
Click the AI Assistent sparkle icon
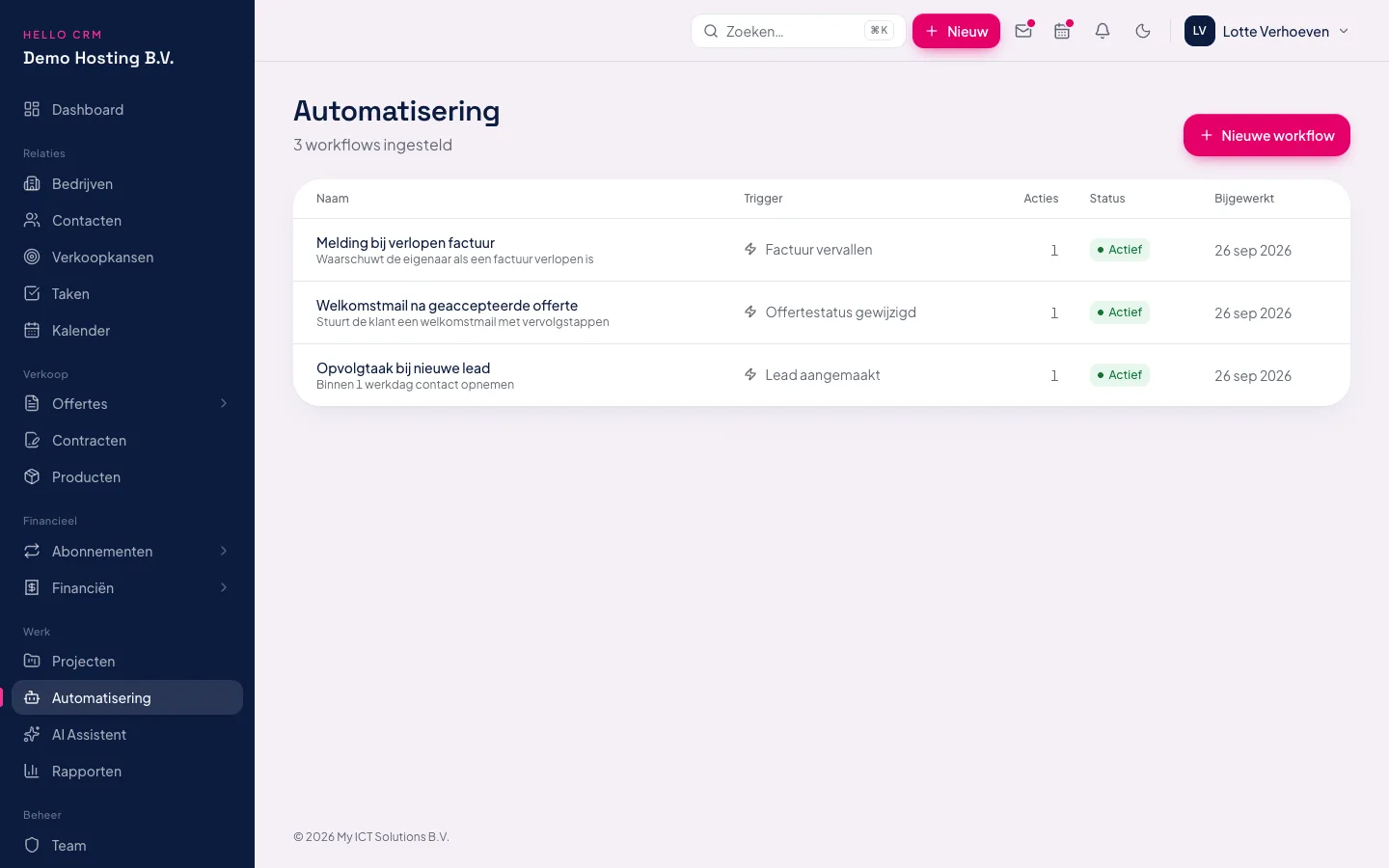[32, 734]
